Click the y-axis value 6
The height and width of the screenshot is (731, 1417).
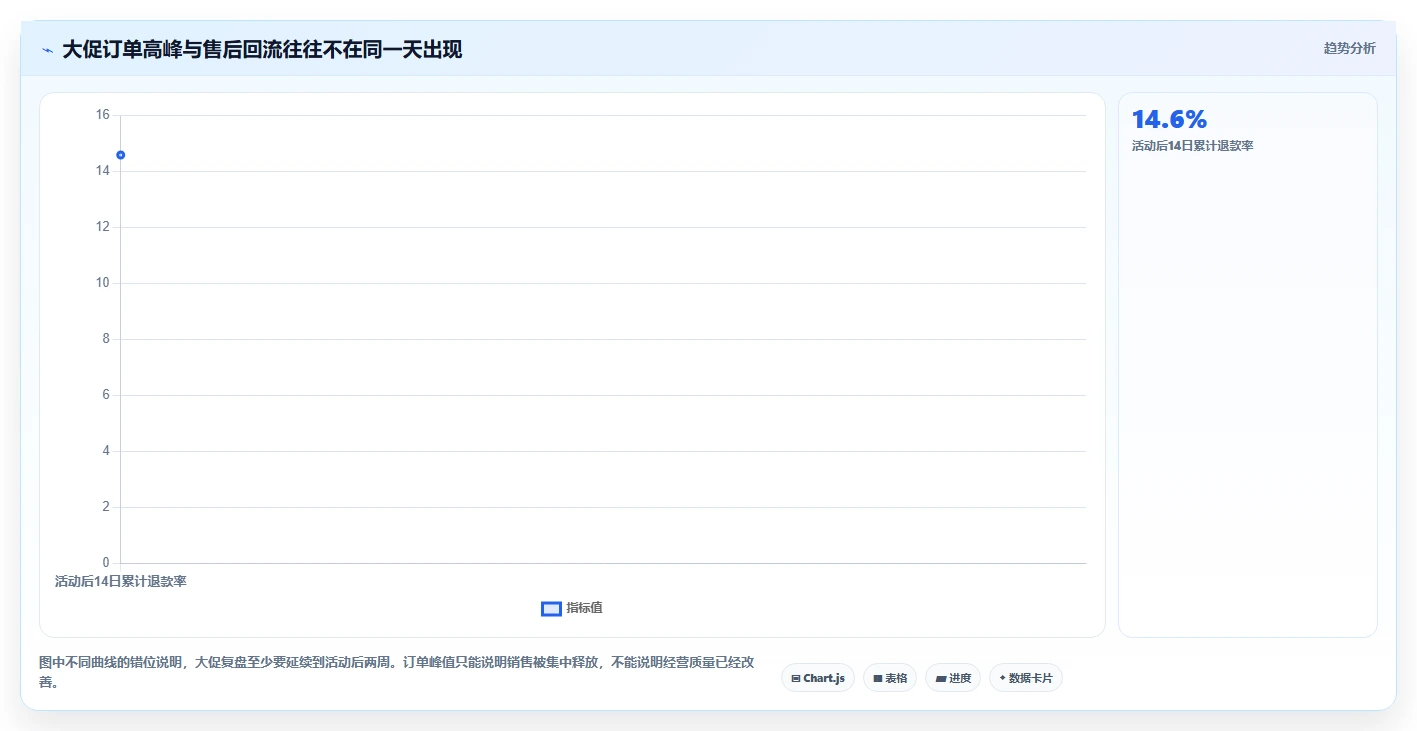106,395
